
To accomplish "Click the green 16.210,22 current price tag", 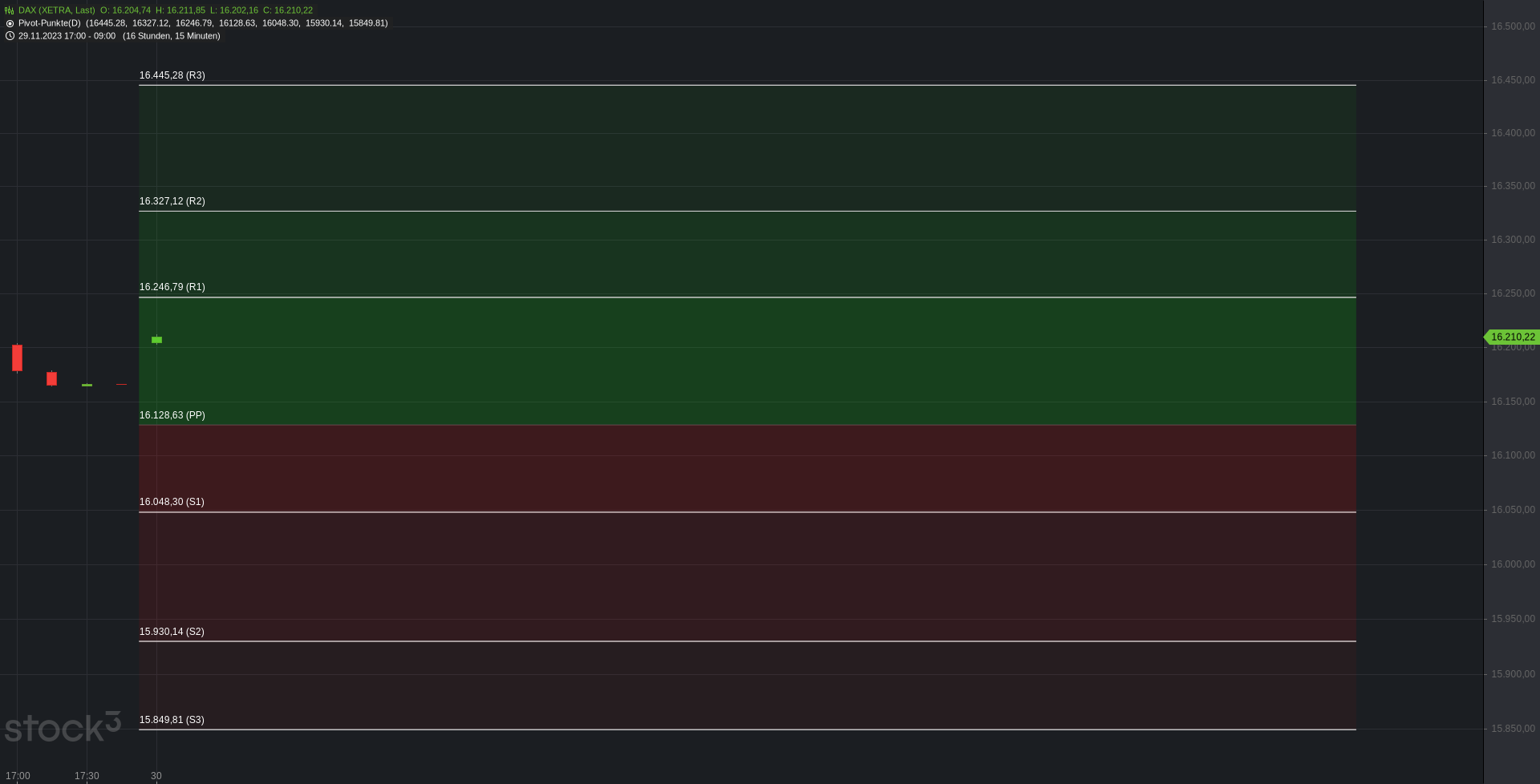I will point(1512,337).
